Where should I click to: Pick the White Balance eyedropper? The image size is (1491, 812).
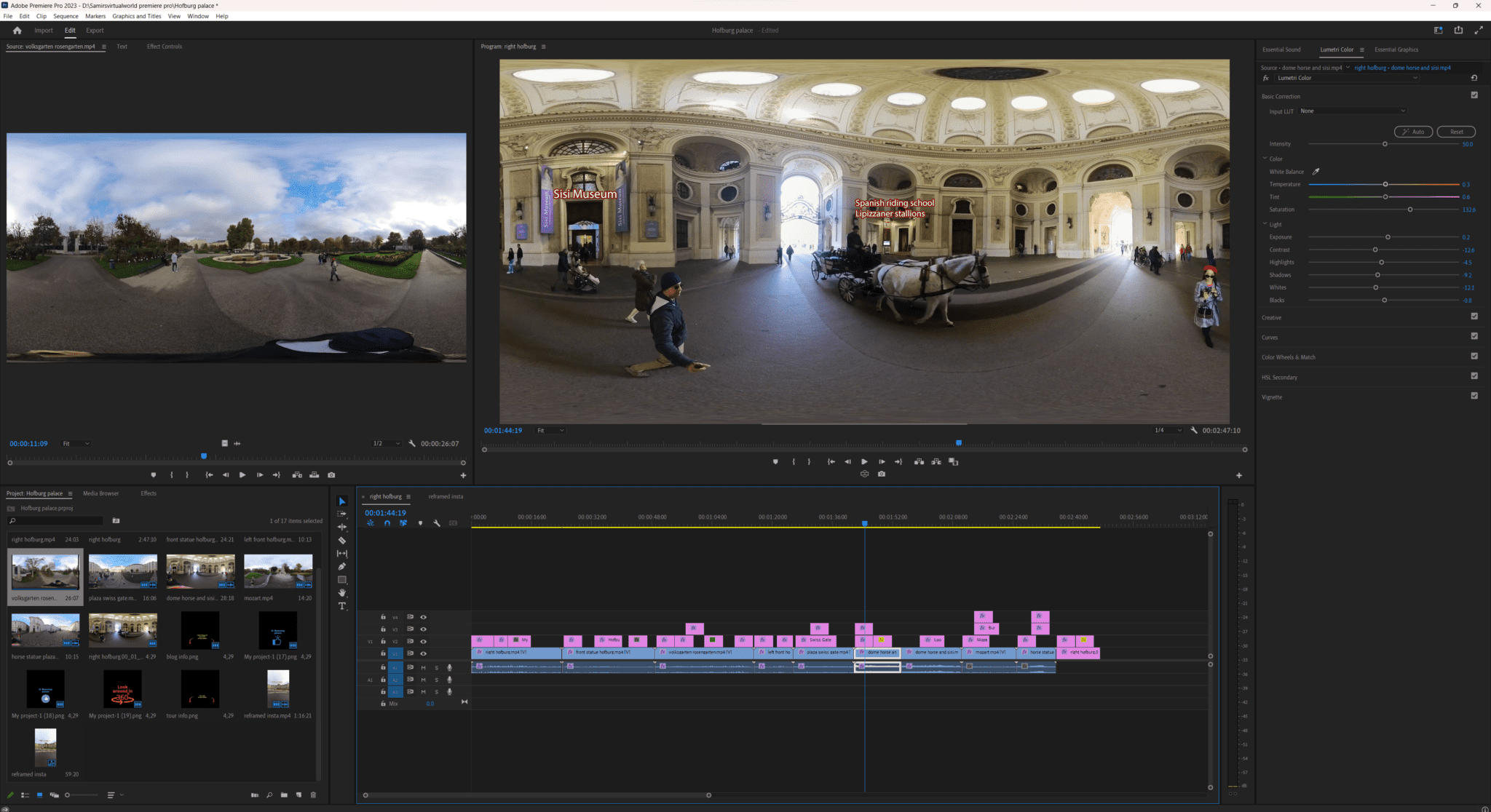[x=1316, y=172]
